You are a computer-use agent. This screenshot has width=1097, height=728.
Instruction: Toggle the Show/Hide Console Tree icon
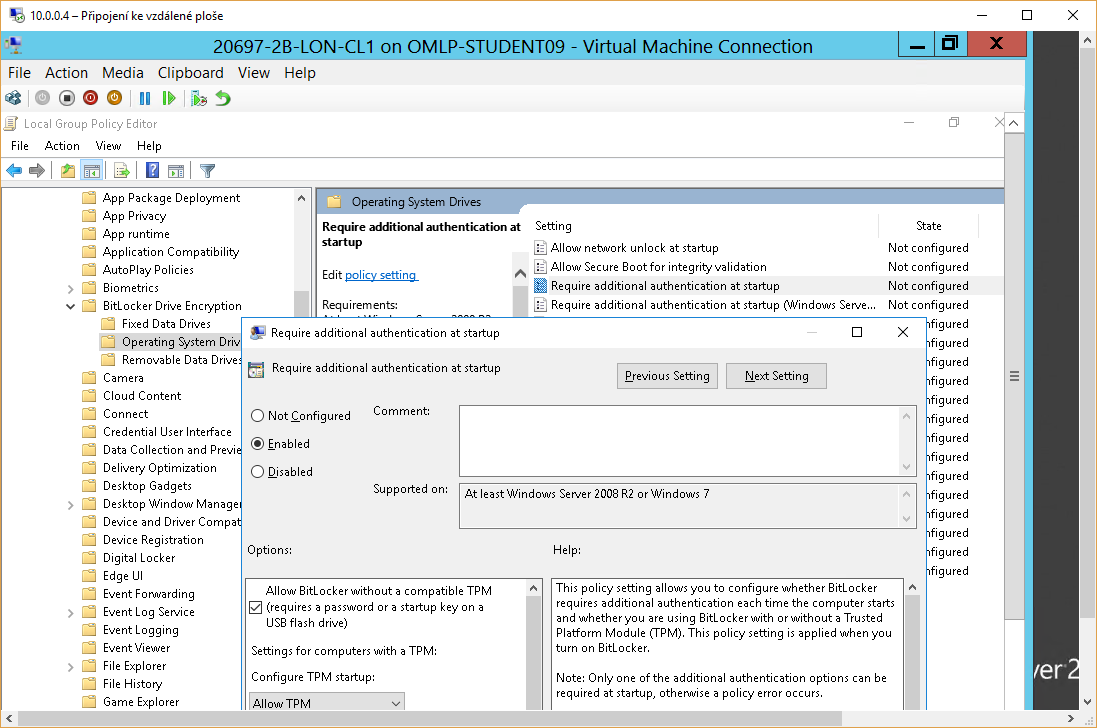click(92, 170)
